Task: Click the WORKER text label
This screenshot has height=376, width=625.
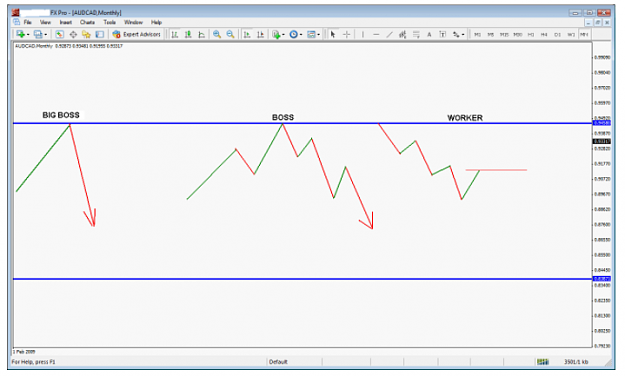Action: click(x=465, y=118)
